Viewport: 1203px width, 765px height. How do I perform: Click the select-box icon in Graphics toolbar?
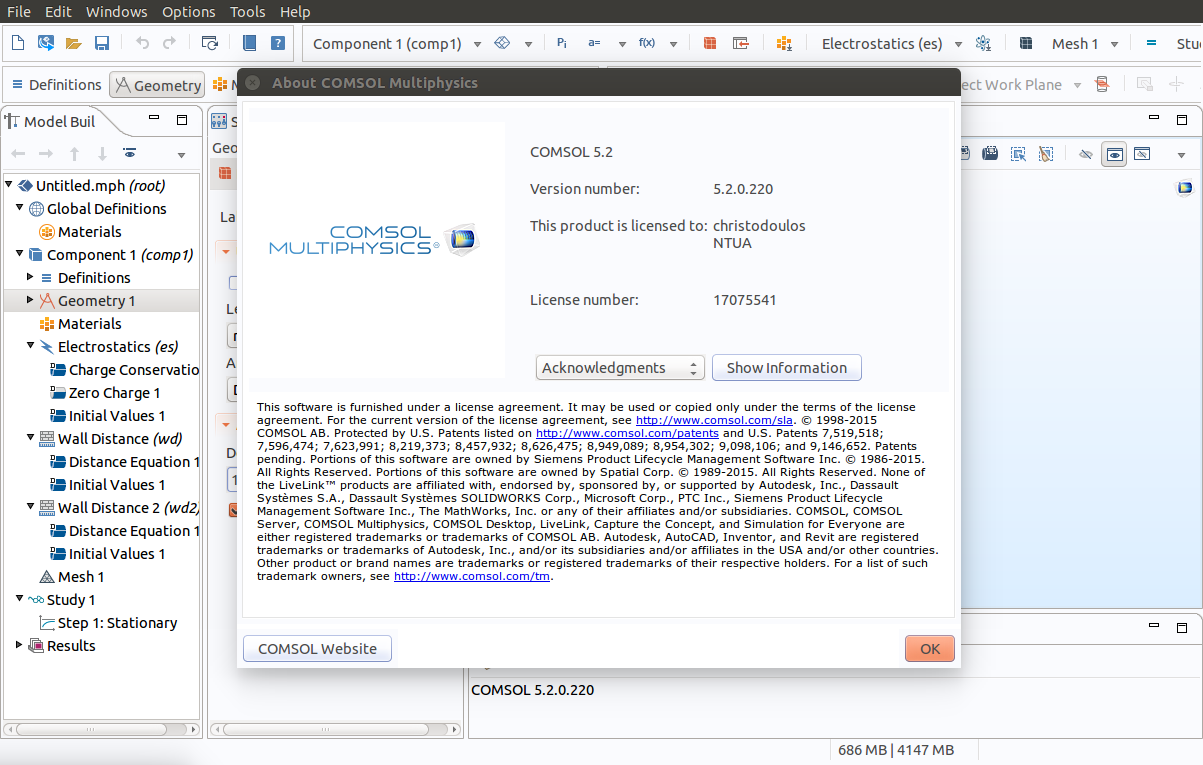1018,153
